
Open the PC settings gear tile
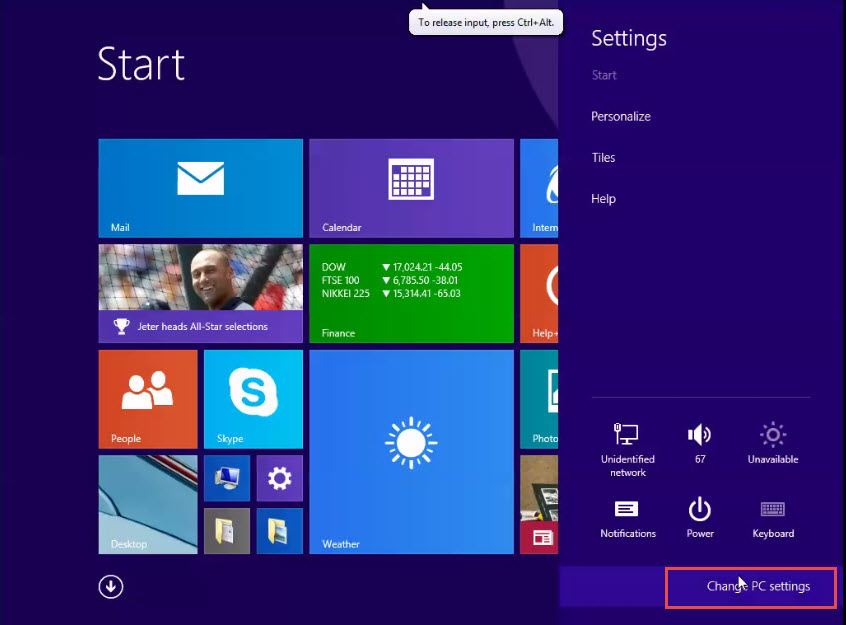(x=279, y=478)
